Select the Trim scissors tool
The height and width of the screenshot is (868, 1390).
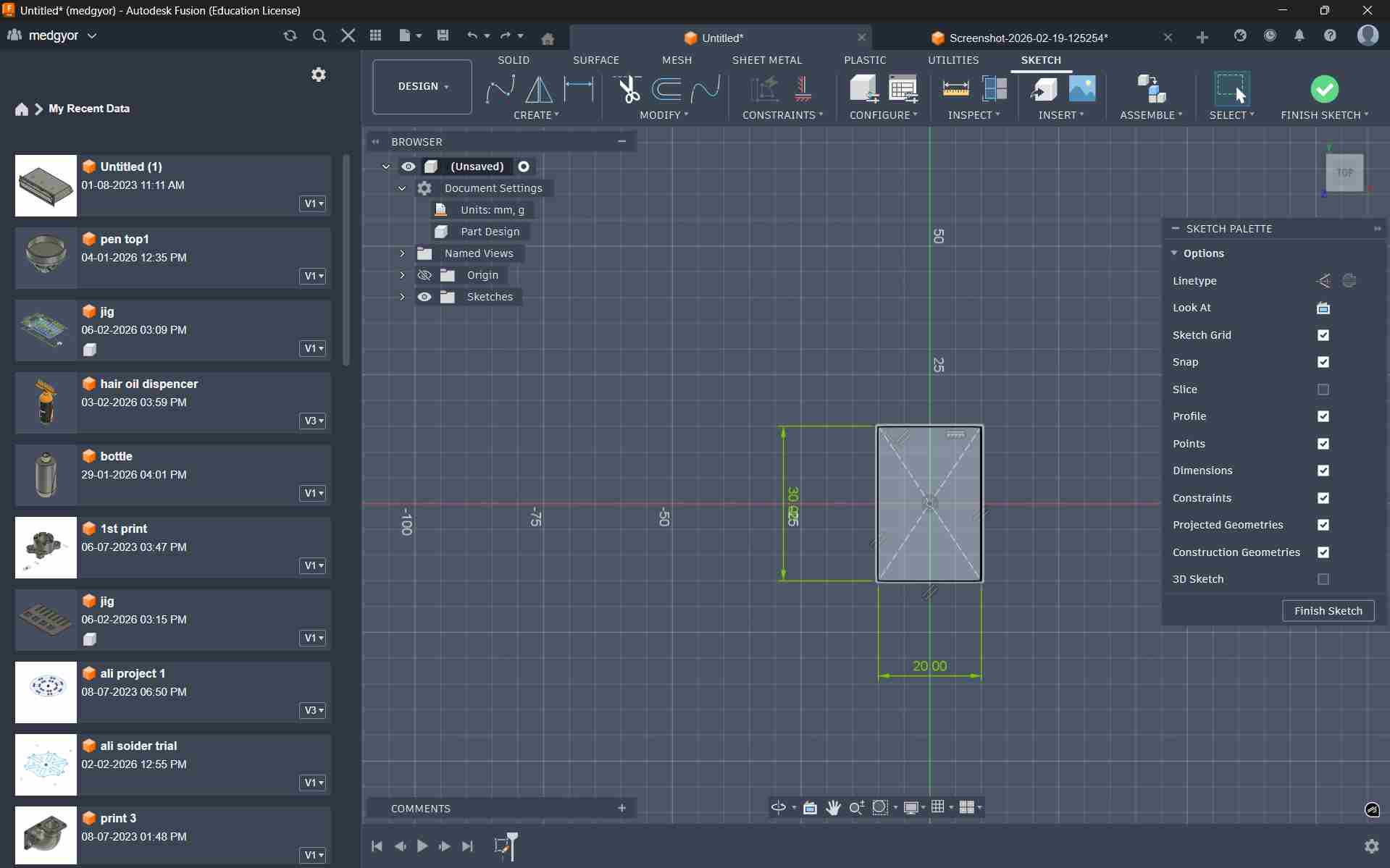pyautogui.click(x=627, y=89)
